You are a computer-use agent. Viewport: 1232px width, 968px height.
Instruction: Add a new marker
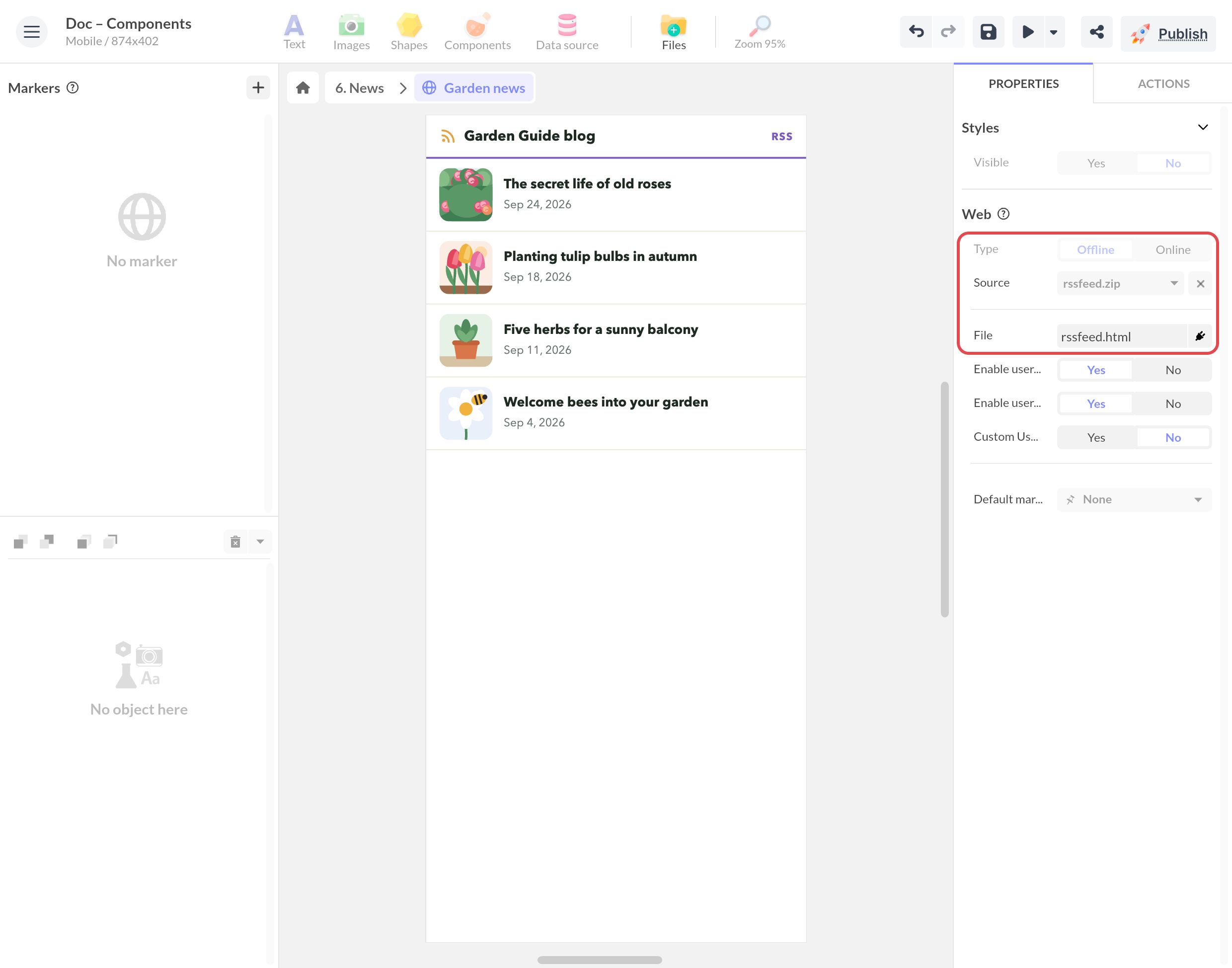[x=258, y=87]
